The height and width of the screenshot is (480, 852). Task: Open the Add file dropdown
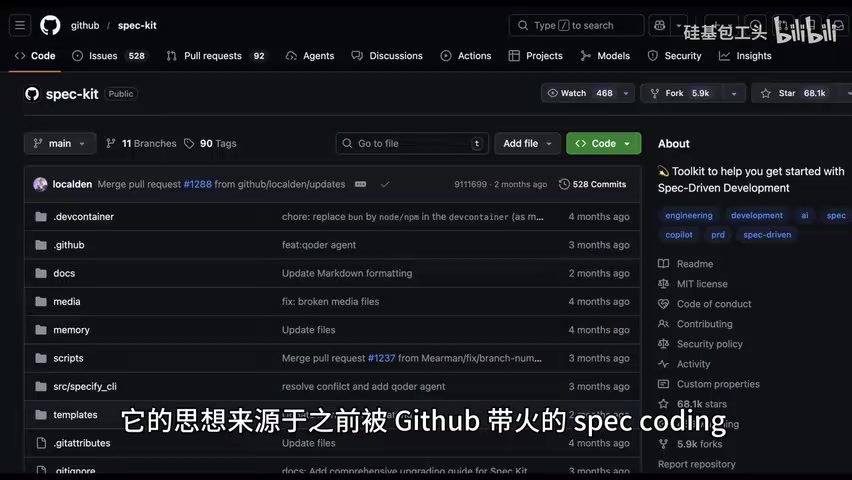[527, 144]
